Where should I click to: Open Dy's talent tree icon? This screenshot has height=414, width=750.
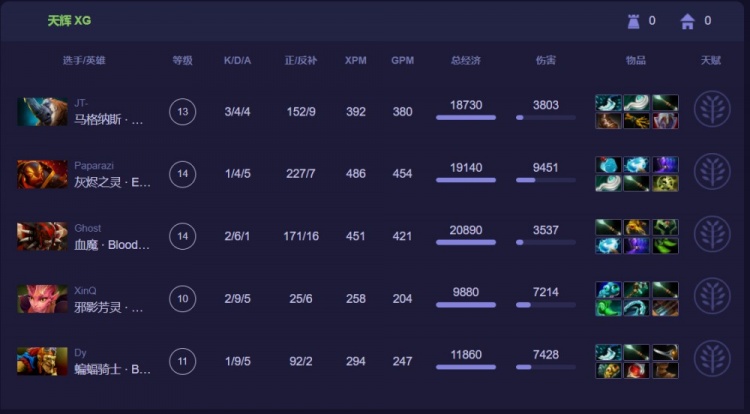(712, 359)
